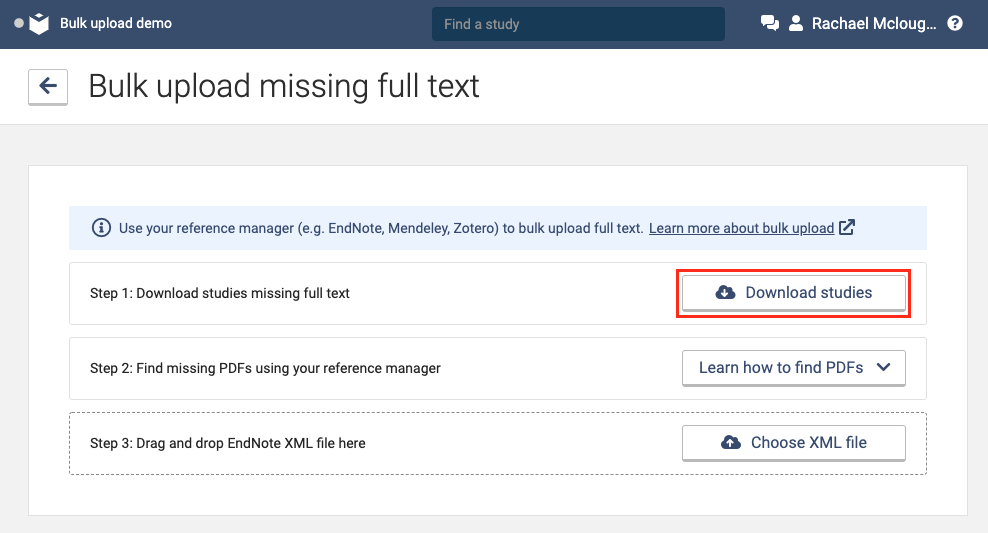This screenshot has height=533, width=988.
Task: Open the Bulk upload demo review title
Action: click(115, 23)
